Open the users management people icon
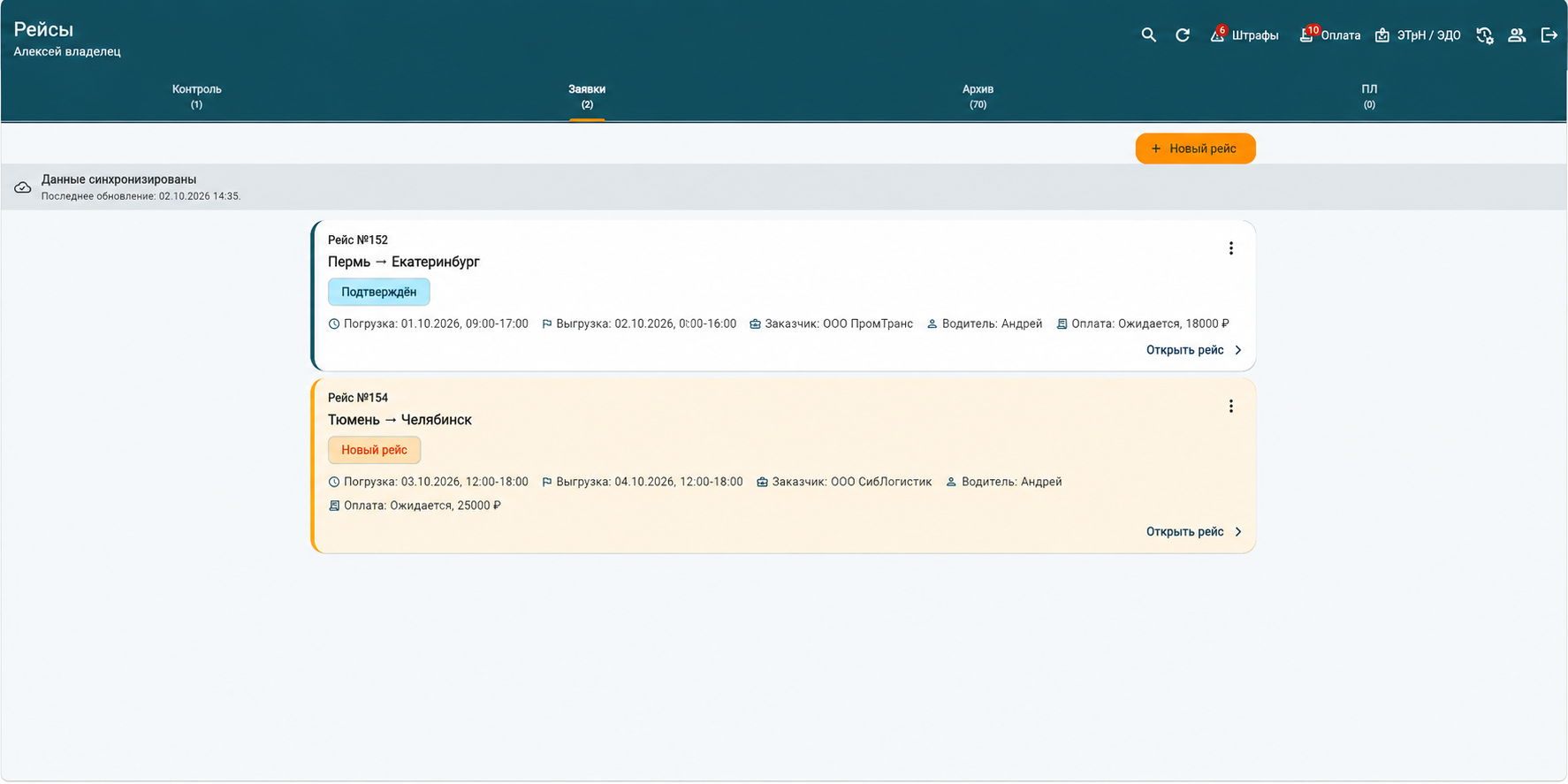Viewport: 1568px width, 784px height. [1517, 35]
